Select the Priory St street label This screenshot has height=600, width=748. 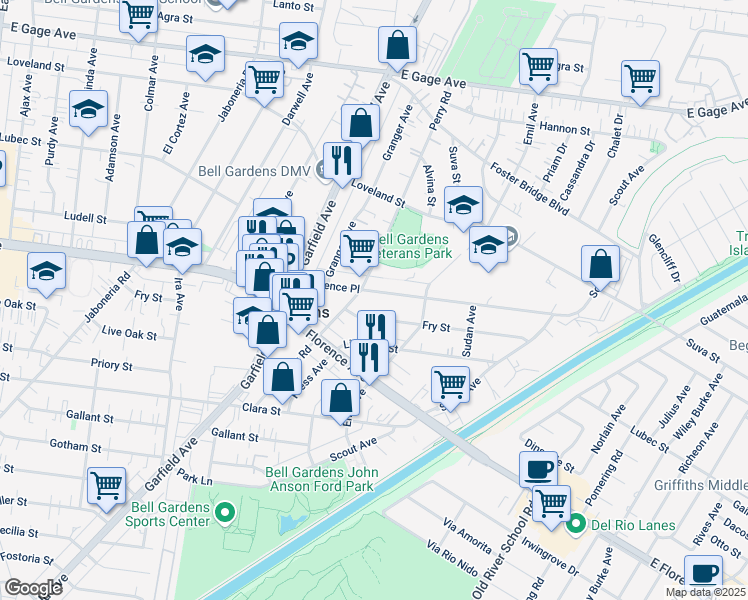point(112,365)
